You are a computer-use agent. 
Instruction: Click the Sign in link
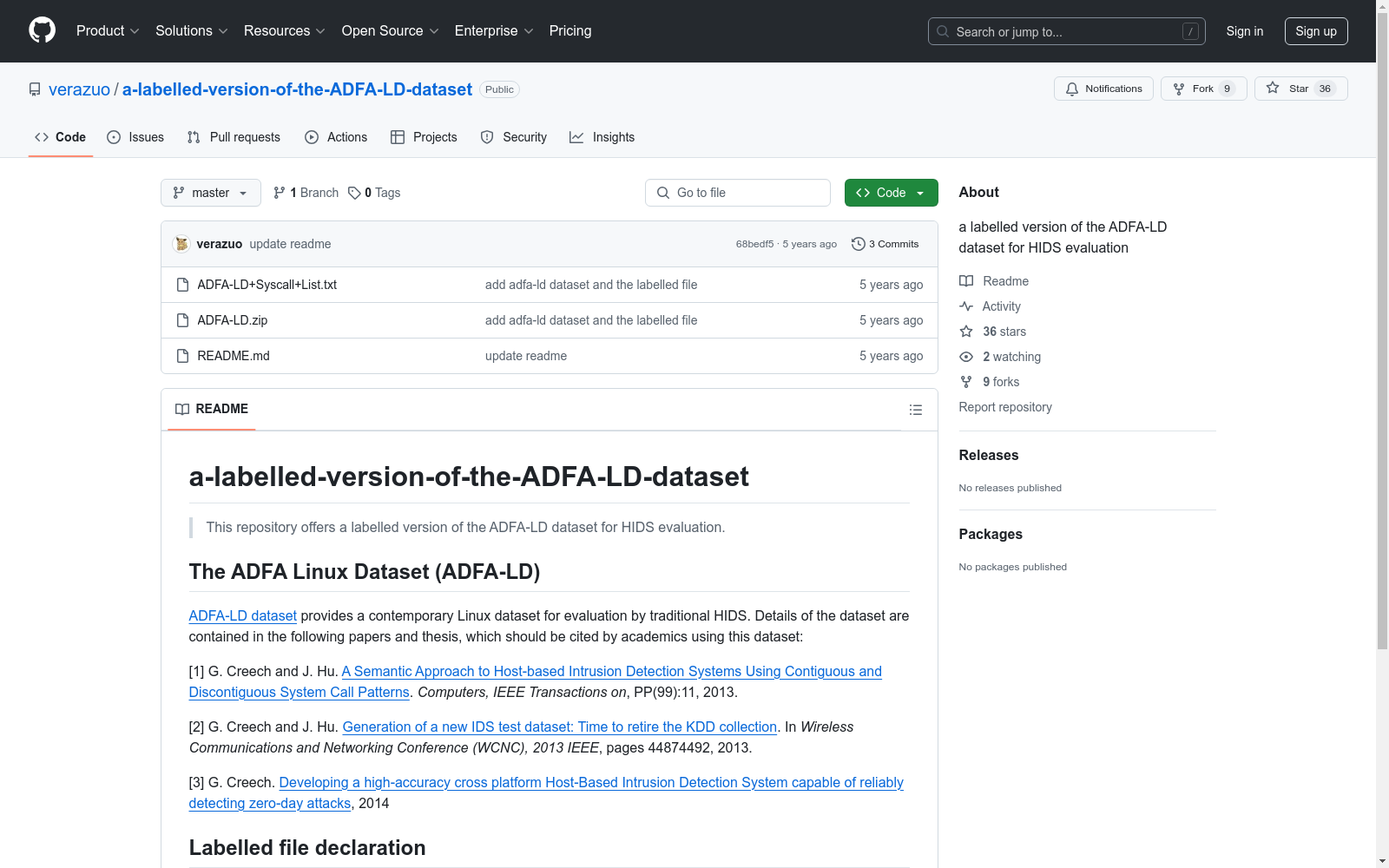click(1245, 31)
